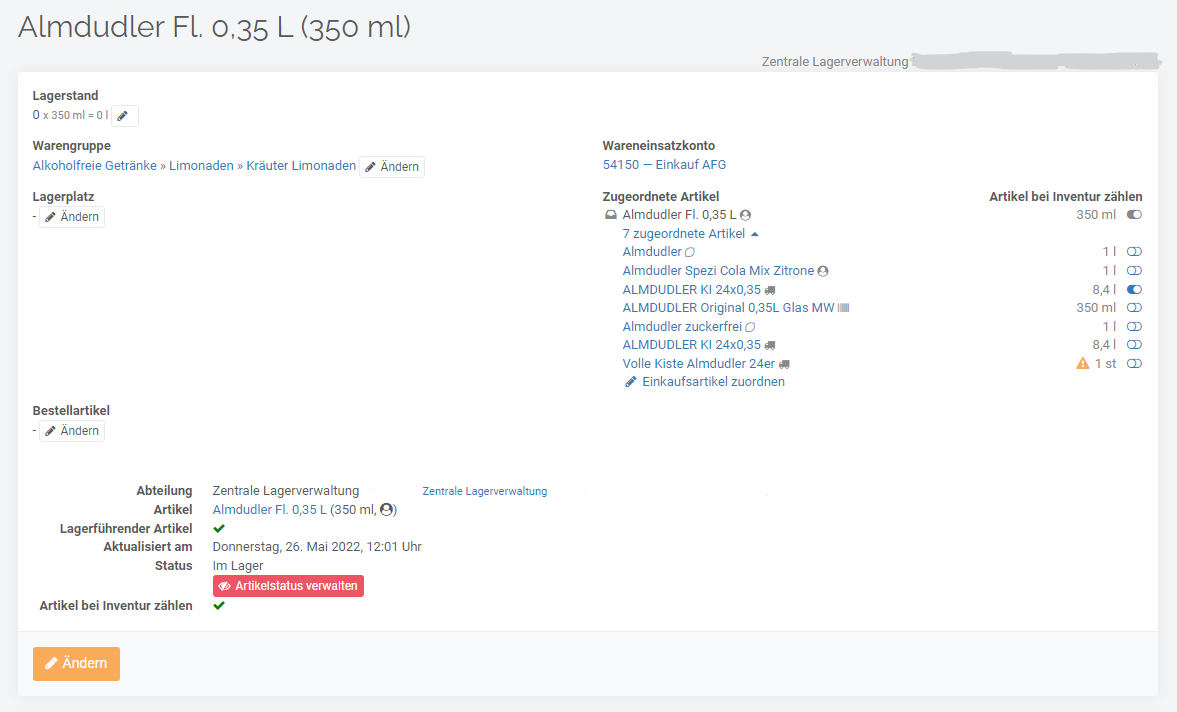
Task: Toggle inventory count for ALMDUDLER Original 0,35L Glas MW
Action: point(1134,308)
